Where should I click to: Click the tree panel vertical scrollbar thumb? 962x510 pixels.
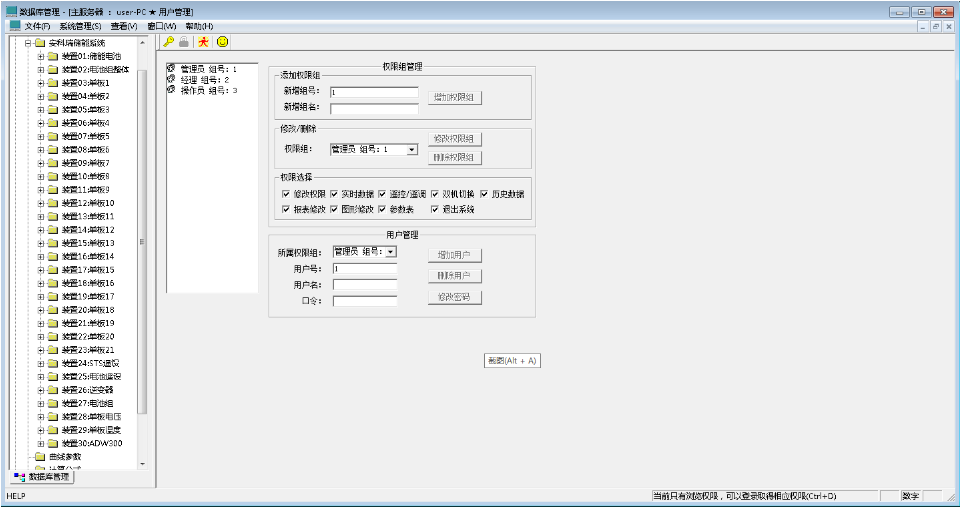pos(142,242)
